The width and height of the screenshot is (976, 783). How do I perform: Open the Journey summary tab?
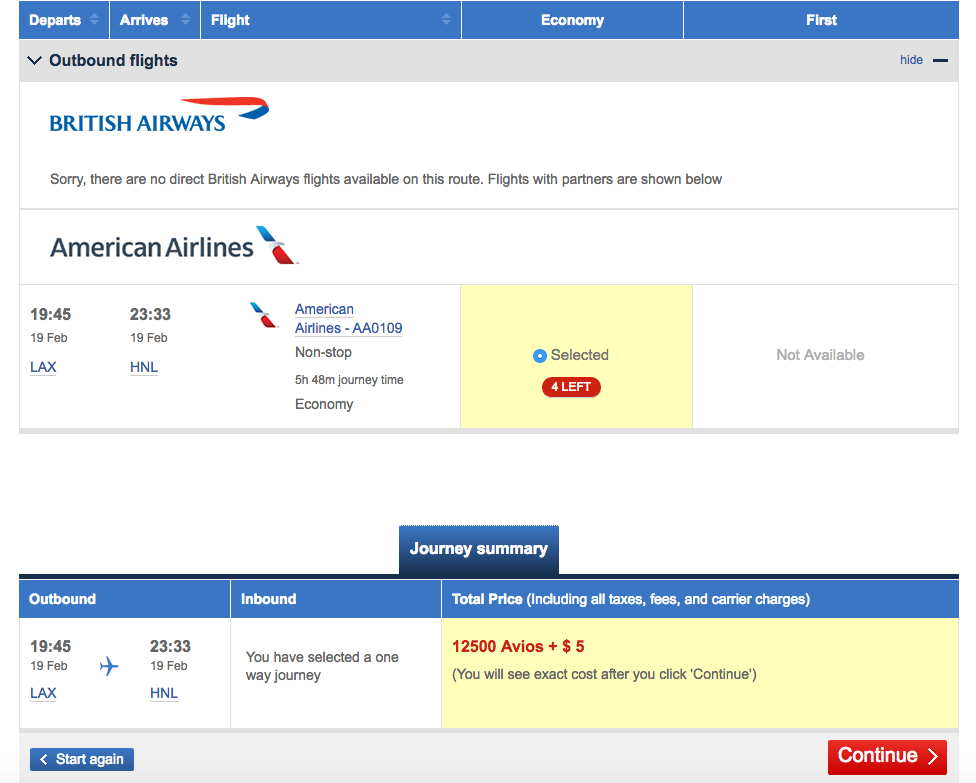(479, 549)
